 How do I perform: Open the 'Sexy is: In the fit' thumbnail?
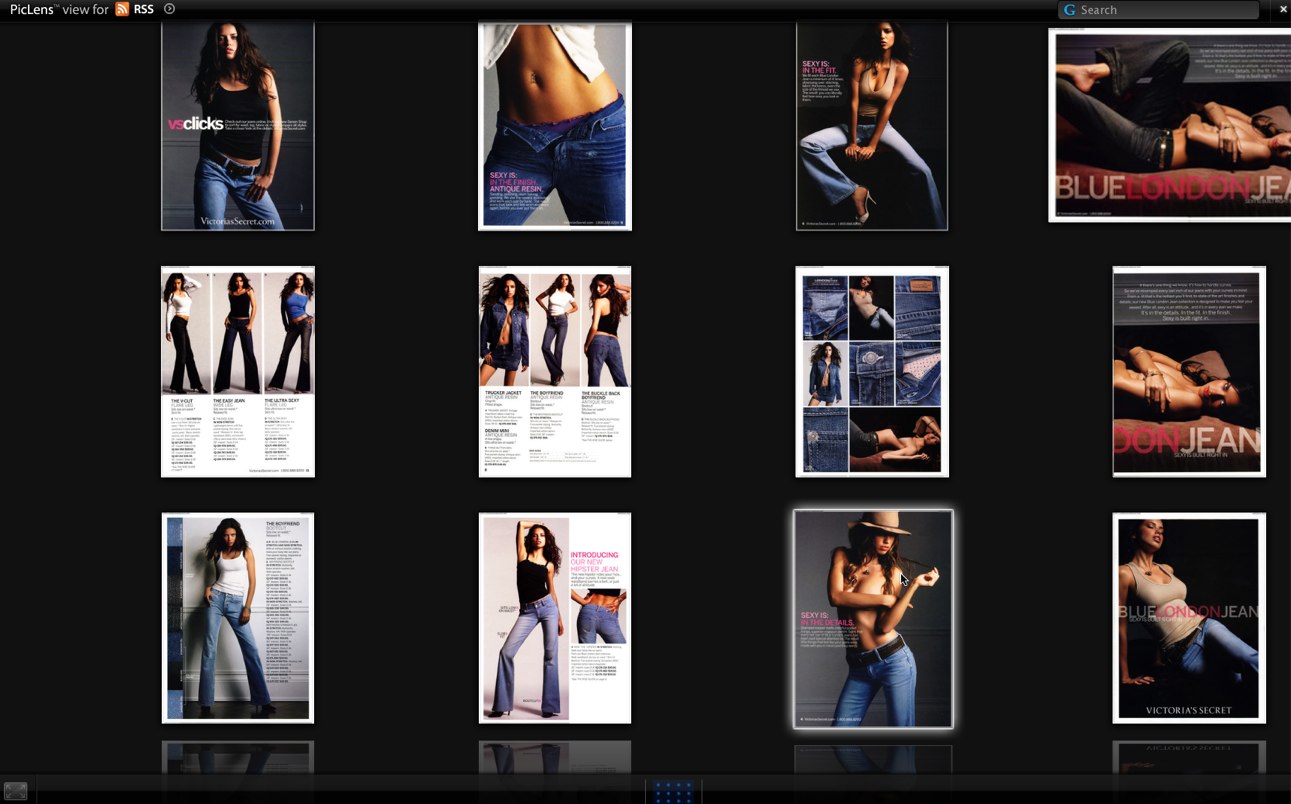tap(872, 125)
